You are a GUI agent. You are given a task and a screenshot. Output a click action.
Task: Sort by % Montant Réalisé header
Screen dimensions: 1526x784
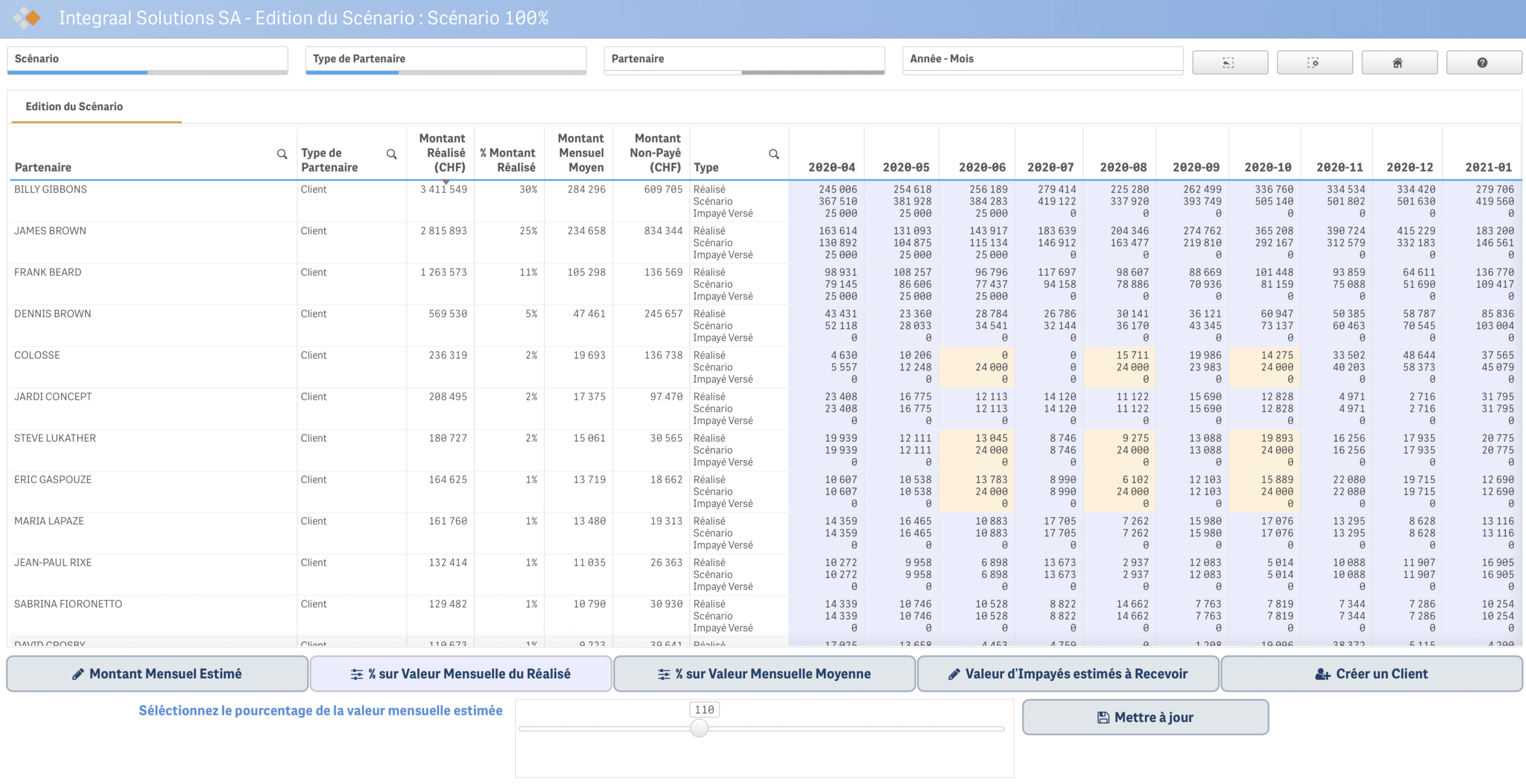[508, 160]
